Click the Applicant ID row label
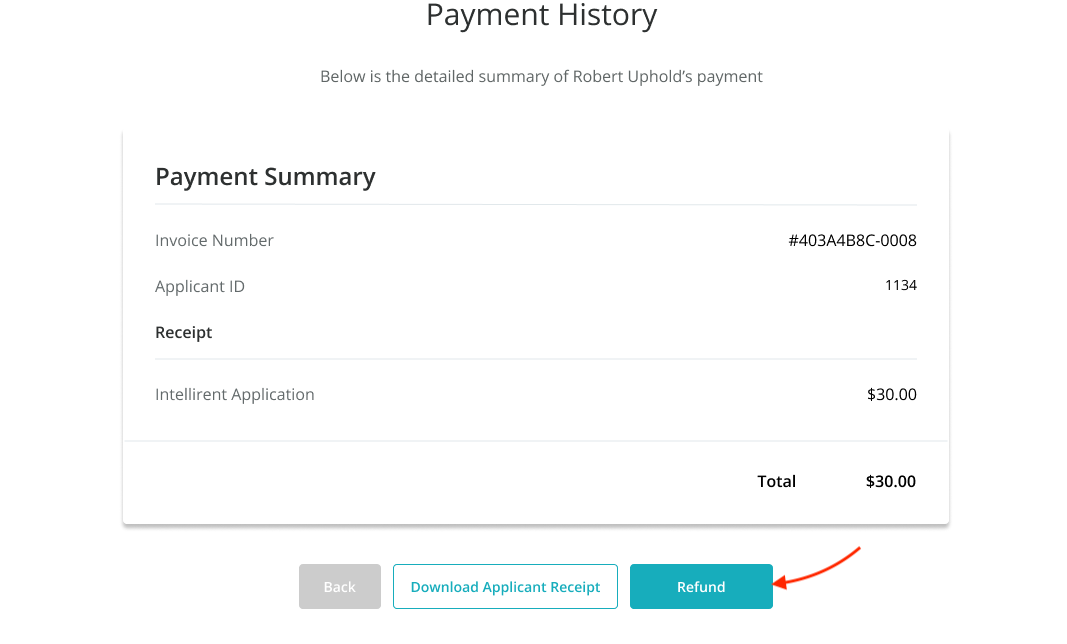This screenshot has height=644, width=1067. point(200,286)
